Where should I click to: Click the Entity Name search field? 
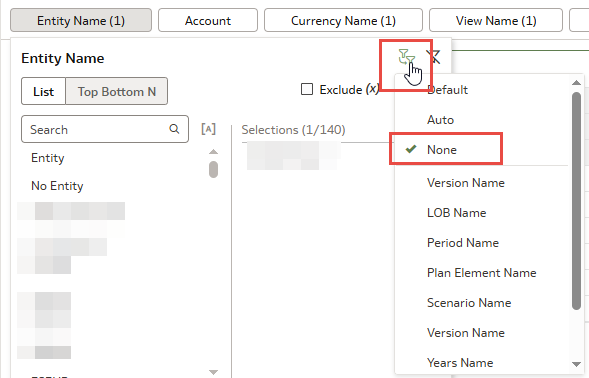(105, 129)
